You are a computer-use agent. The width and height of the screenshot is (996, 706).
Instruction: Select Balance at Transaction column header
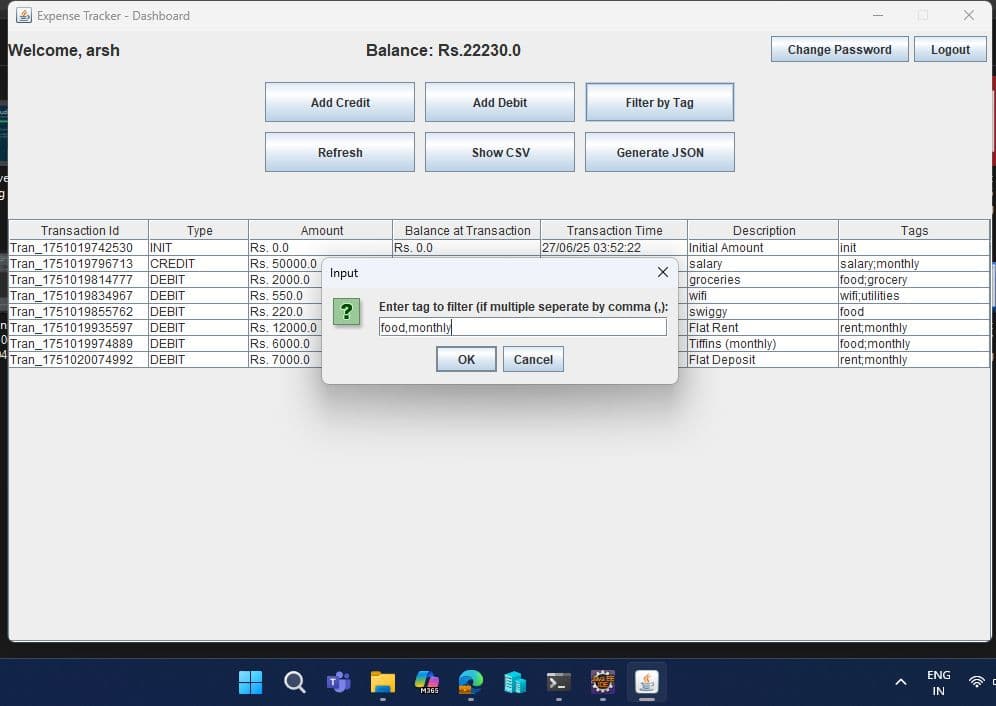(467, 230)
